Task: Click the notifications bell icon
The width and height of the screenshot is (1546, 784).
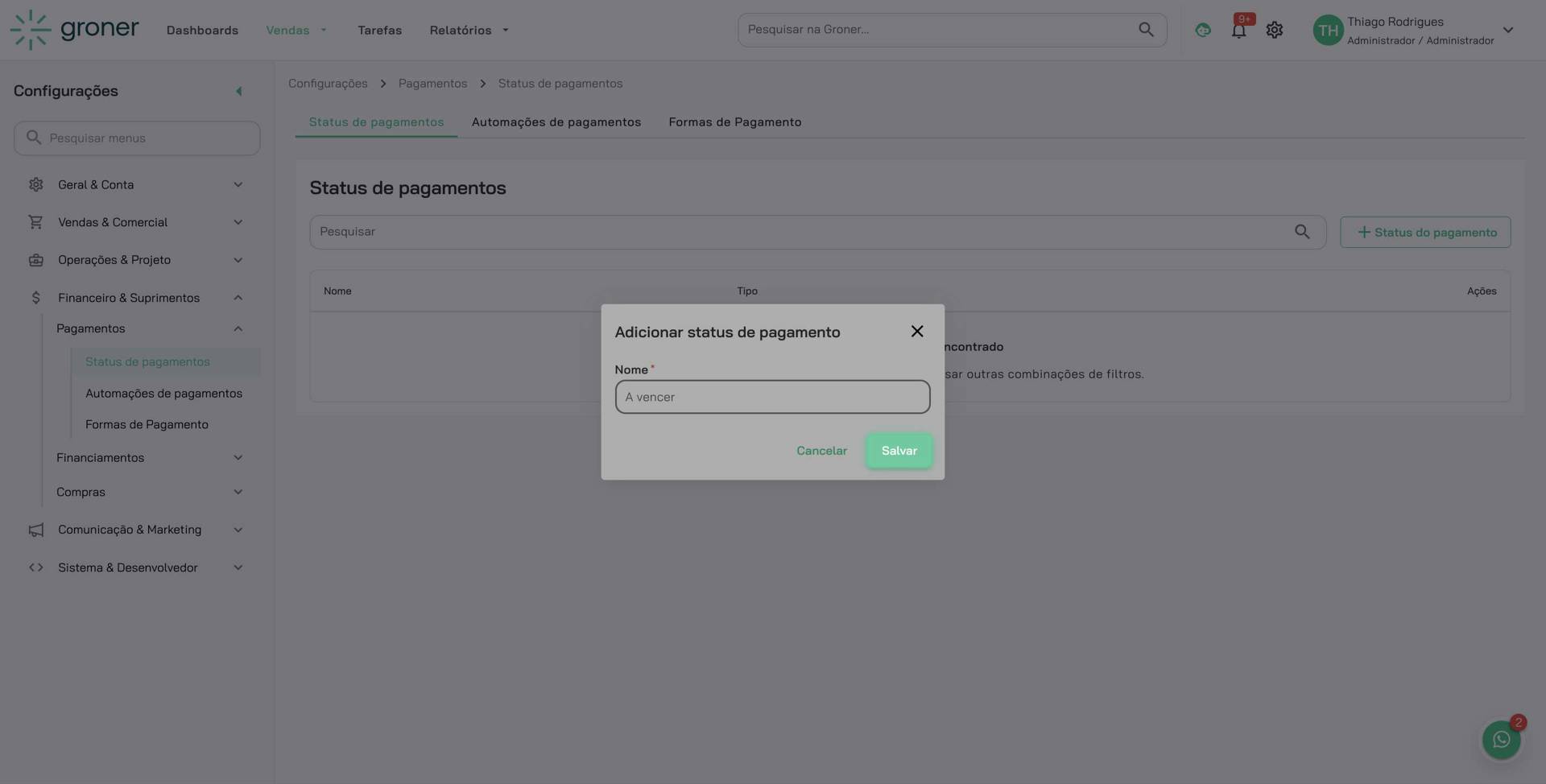Action: tap(1238, 31)
